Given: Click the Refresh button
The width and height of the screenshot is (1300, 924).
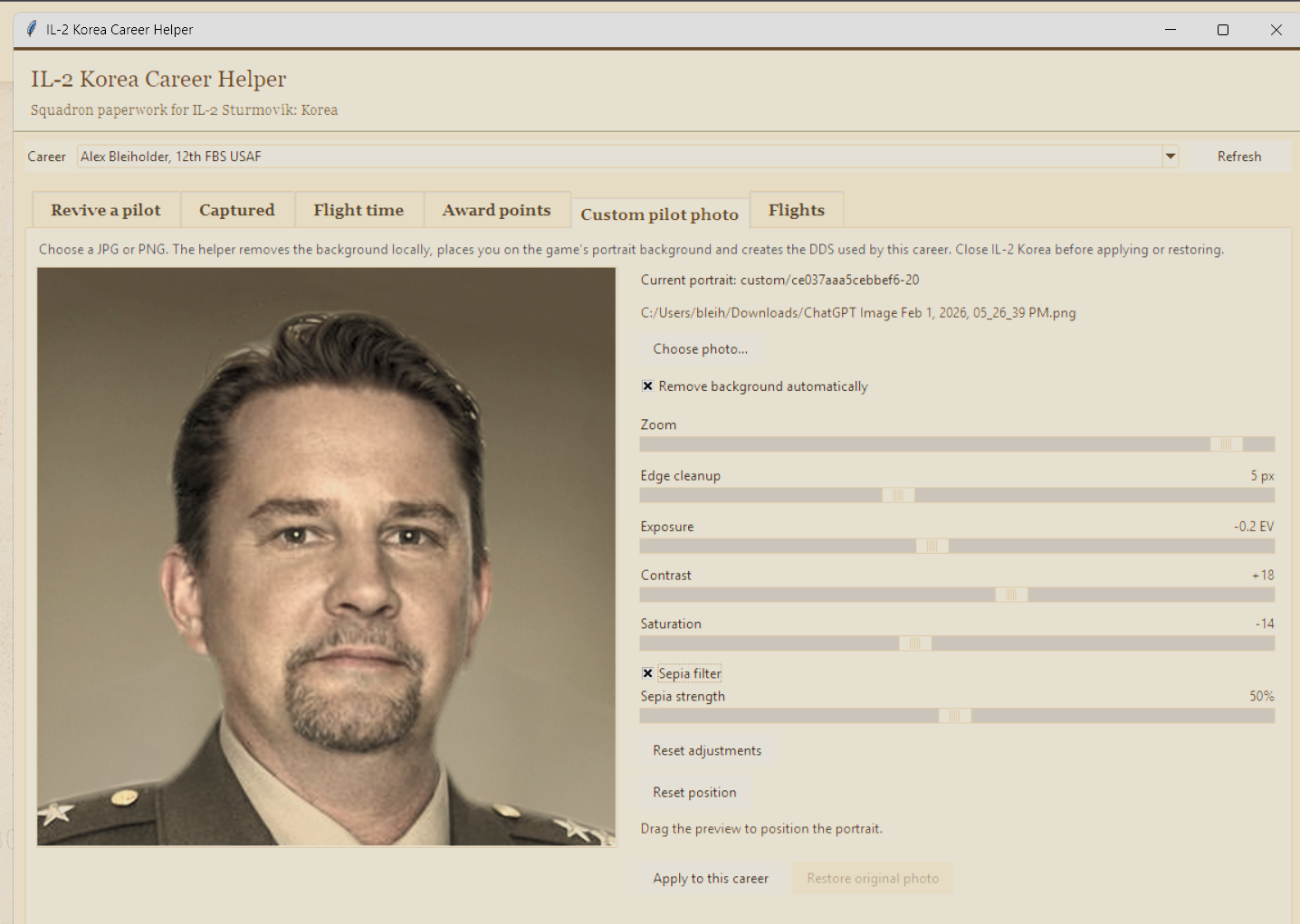Looking at the screenshot, I should pos(1238,157).
